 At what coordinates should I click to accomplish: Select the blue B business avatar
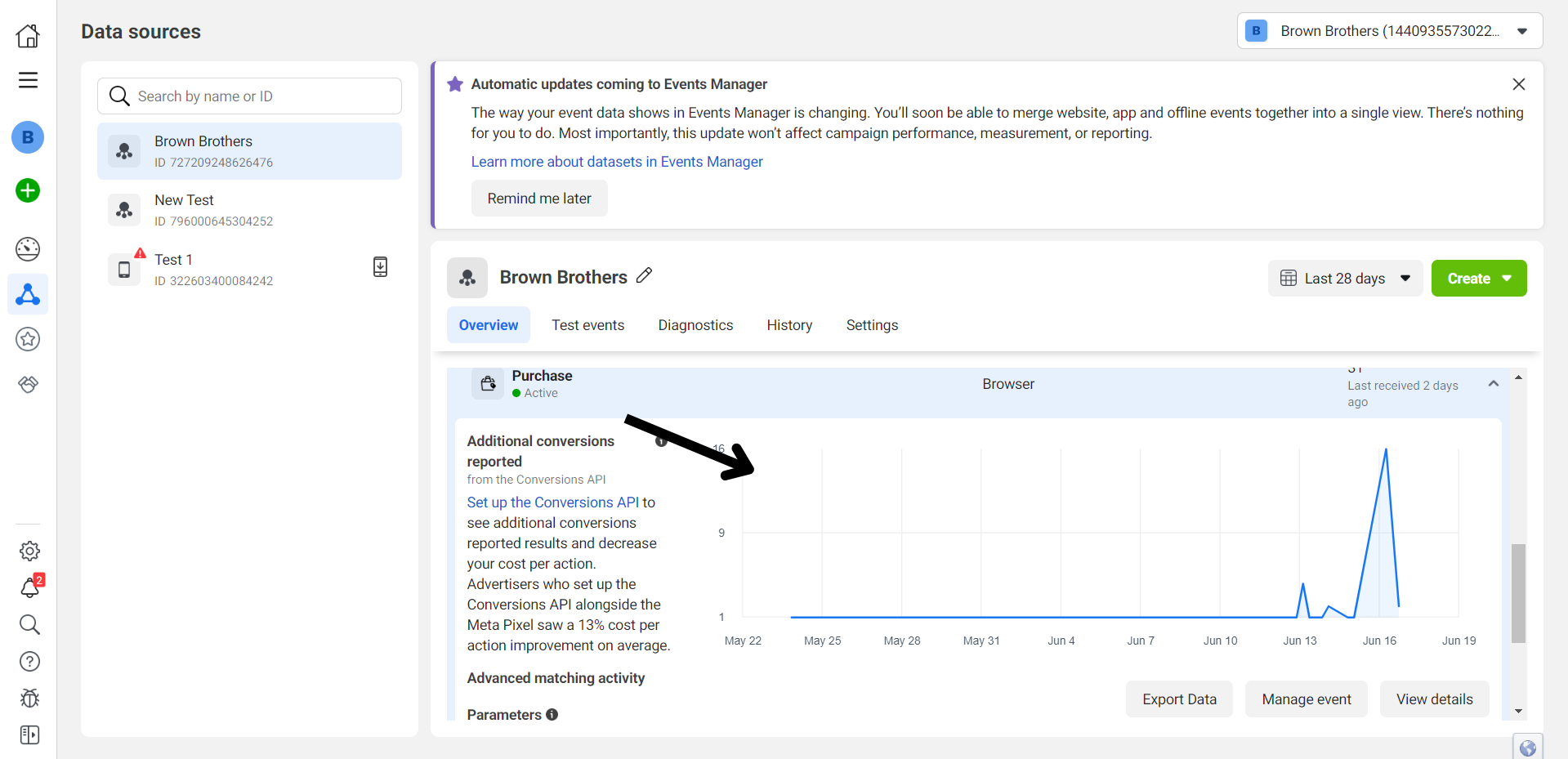(x=28, y=137)
